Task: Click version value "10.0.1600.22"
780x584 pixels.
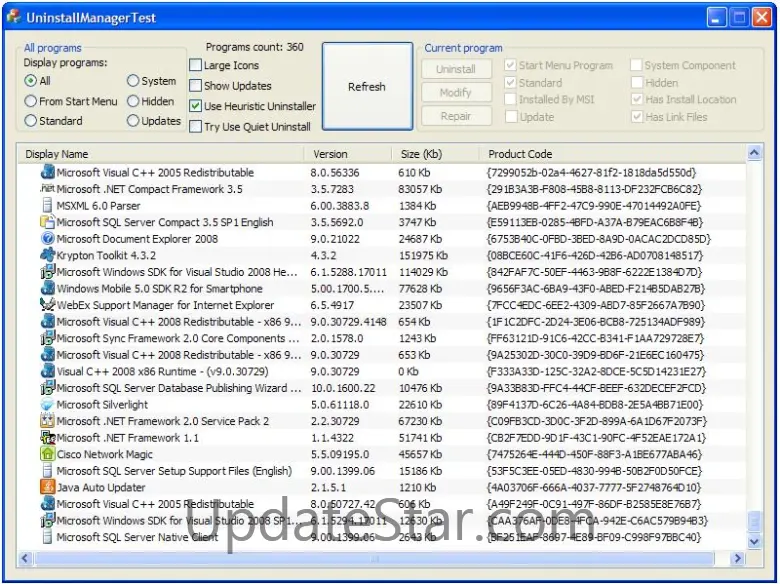Action: click(x=343, y=388)
